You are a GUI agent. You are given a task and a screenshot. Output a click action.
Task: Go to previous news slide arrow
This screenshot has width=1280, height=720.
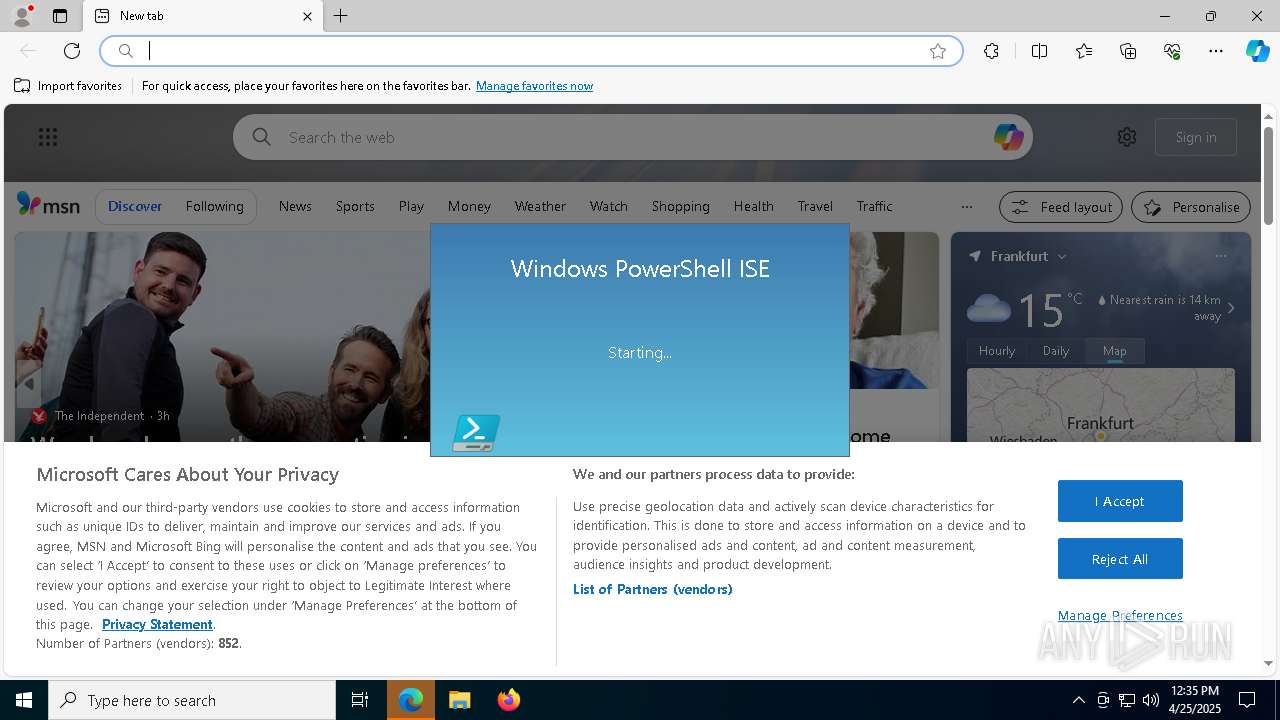coord(29,384)
